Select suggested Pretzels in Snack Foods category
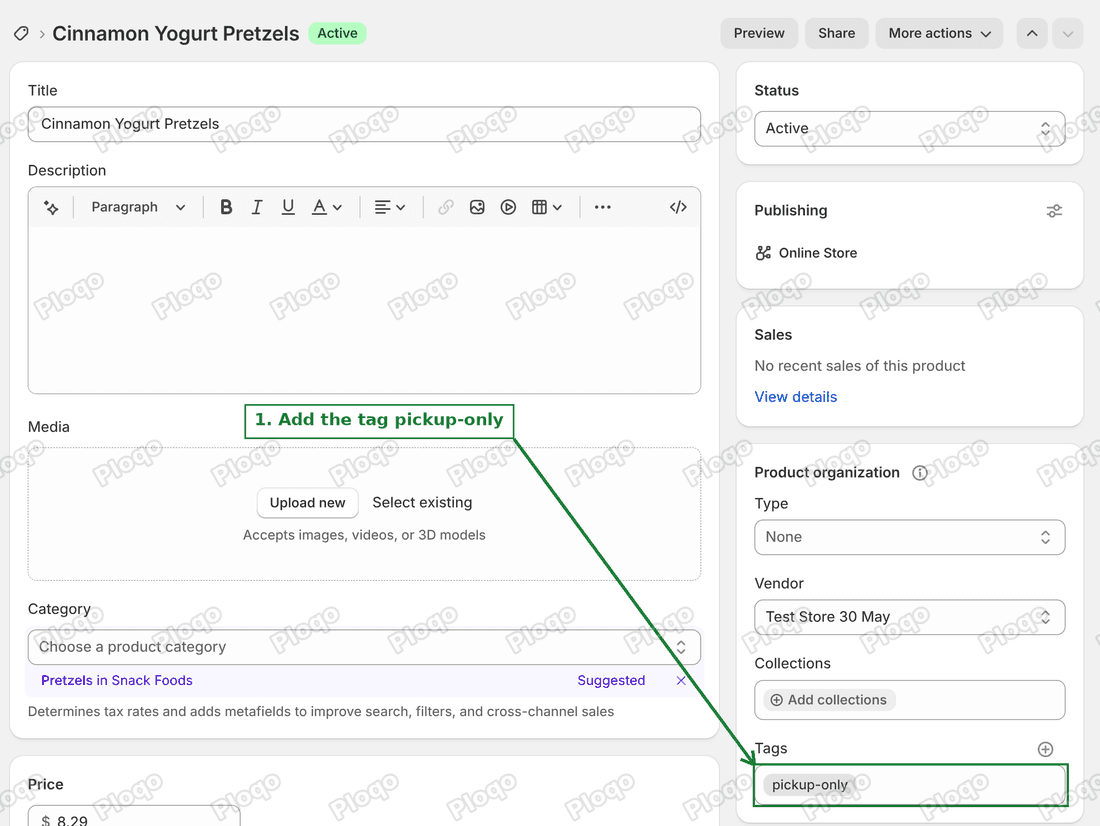1100x826 pixels. click(116, 680)
